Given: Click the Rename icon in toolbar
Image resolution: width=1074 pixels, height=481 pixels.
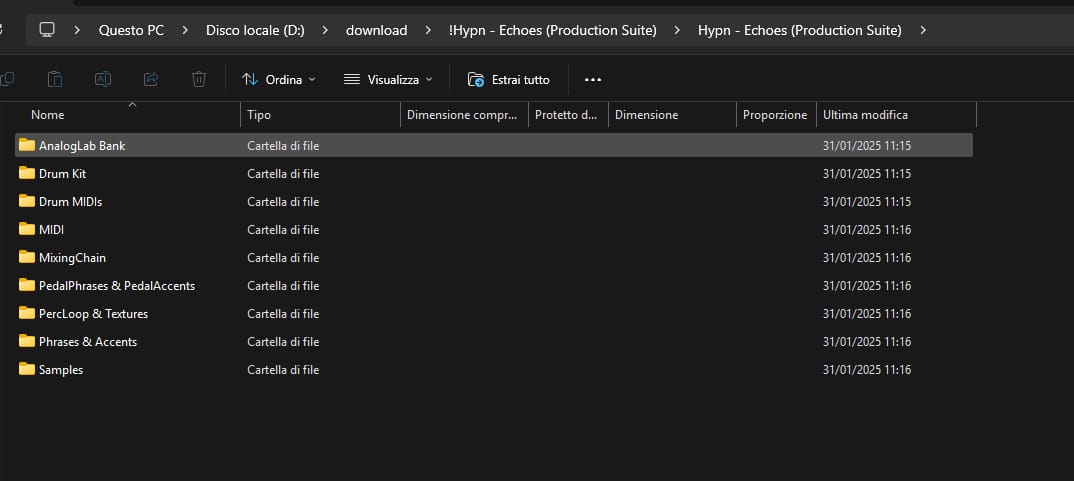Looking at the screenshot, I should pyautogui.click(x=103, y=79).
